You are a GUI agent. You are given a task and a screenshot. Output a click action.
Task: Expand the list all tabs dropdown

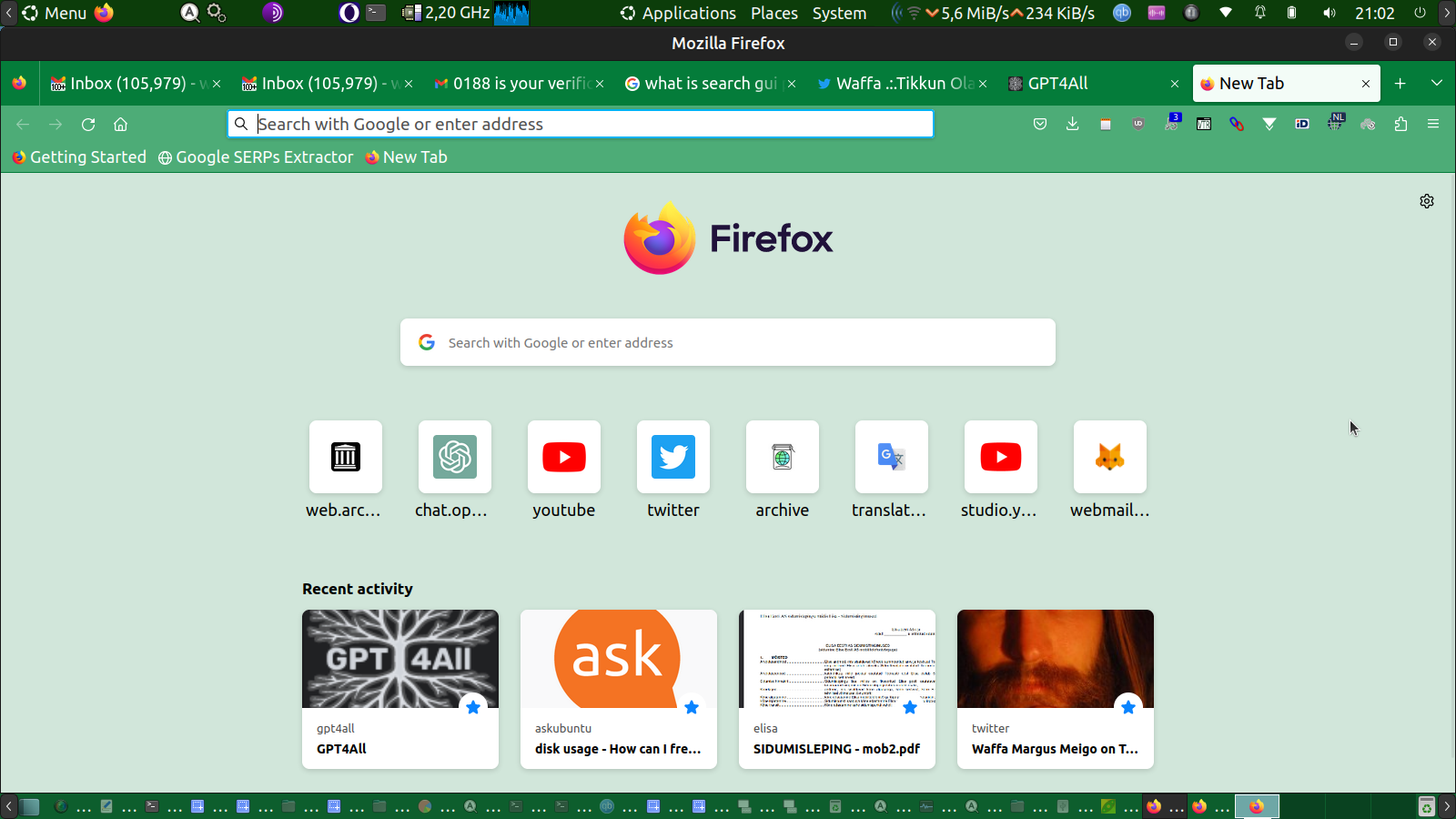pyautogui.click(x=1437, y=84)
